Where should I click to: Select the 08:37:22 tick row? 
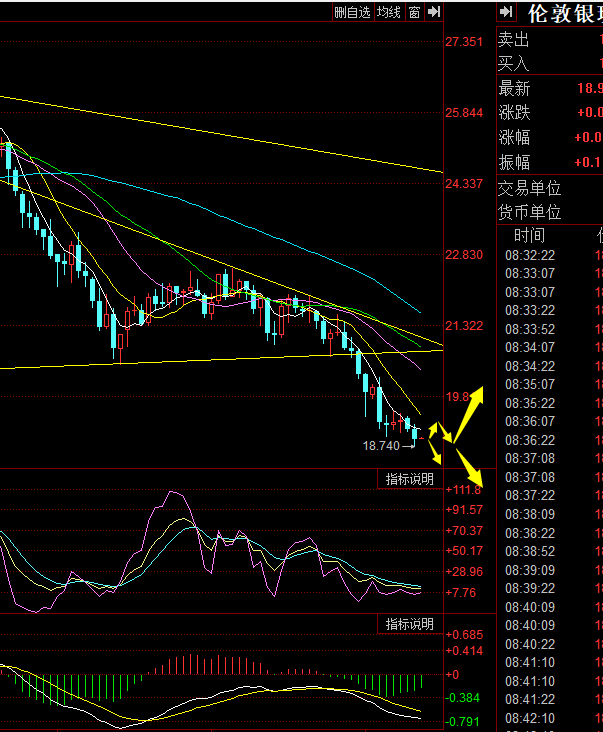(550, 495)
